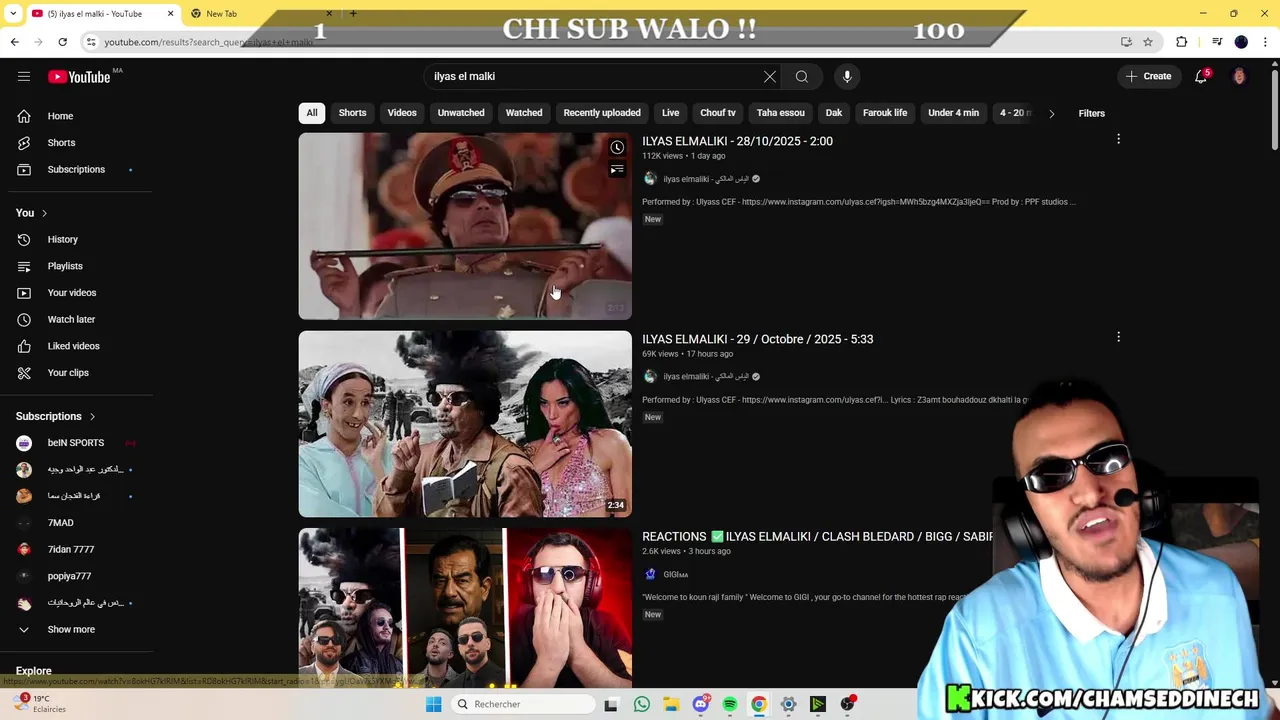
Task: Open Subscriptions in the sidebar
Action: coord(76,169)
